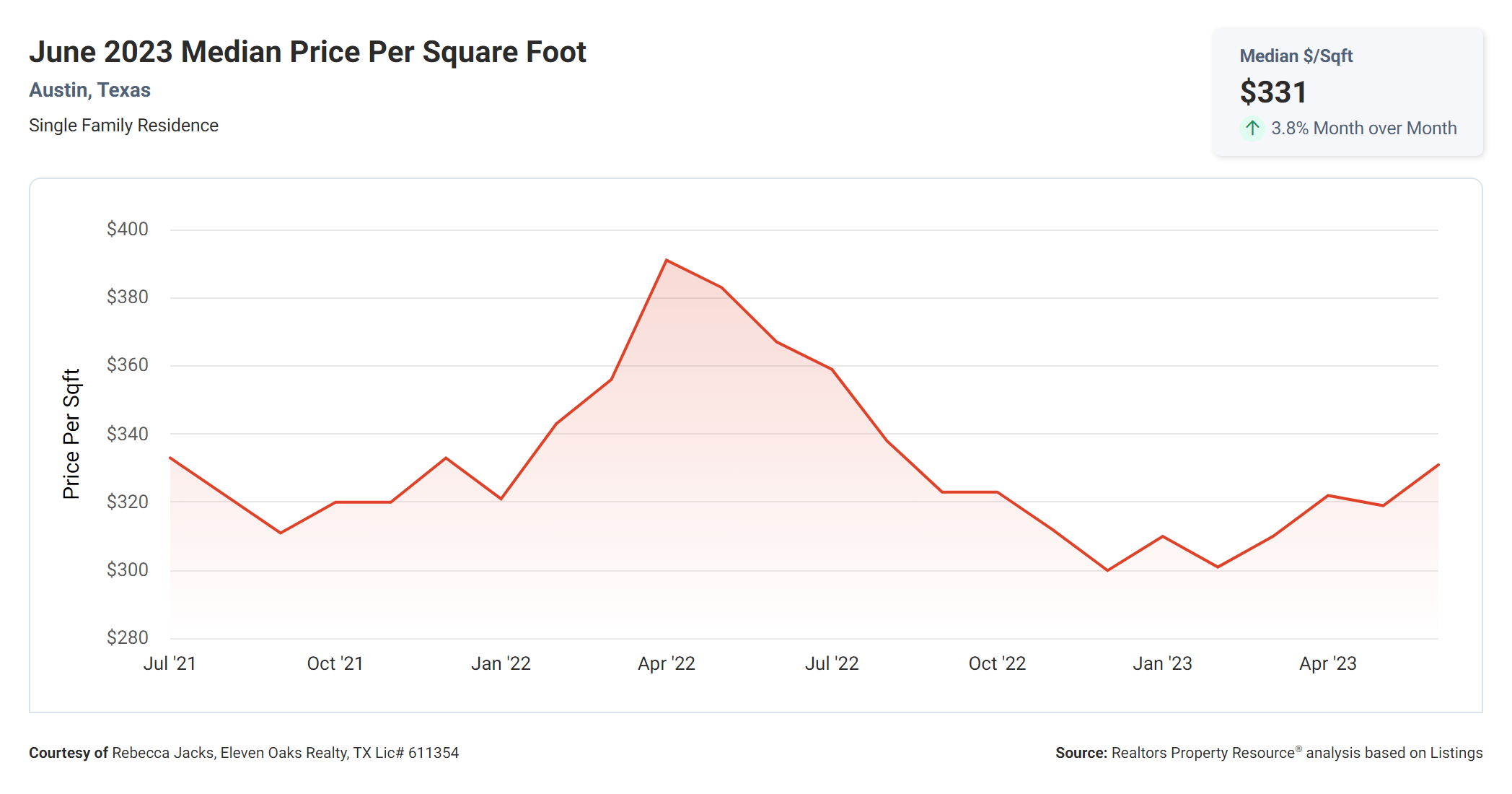
Task: Click the Jul '21 x-axis label
Action: [x=170, y=663]
